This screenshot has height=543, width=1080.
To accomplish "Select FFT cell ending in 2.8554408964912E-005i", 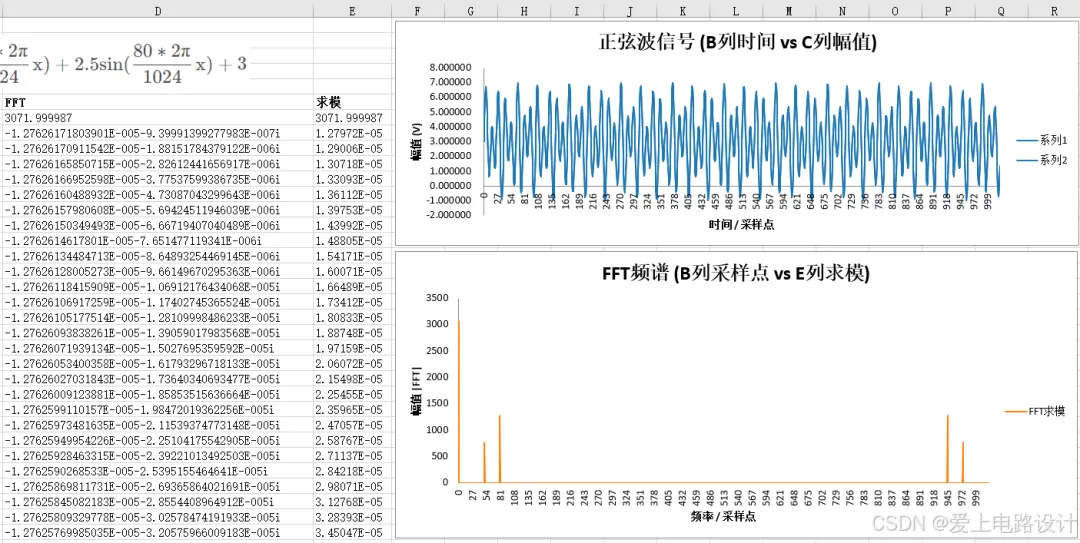I will pos(157,502).
